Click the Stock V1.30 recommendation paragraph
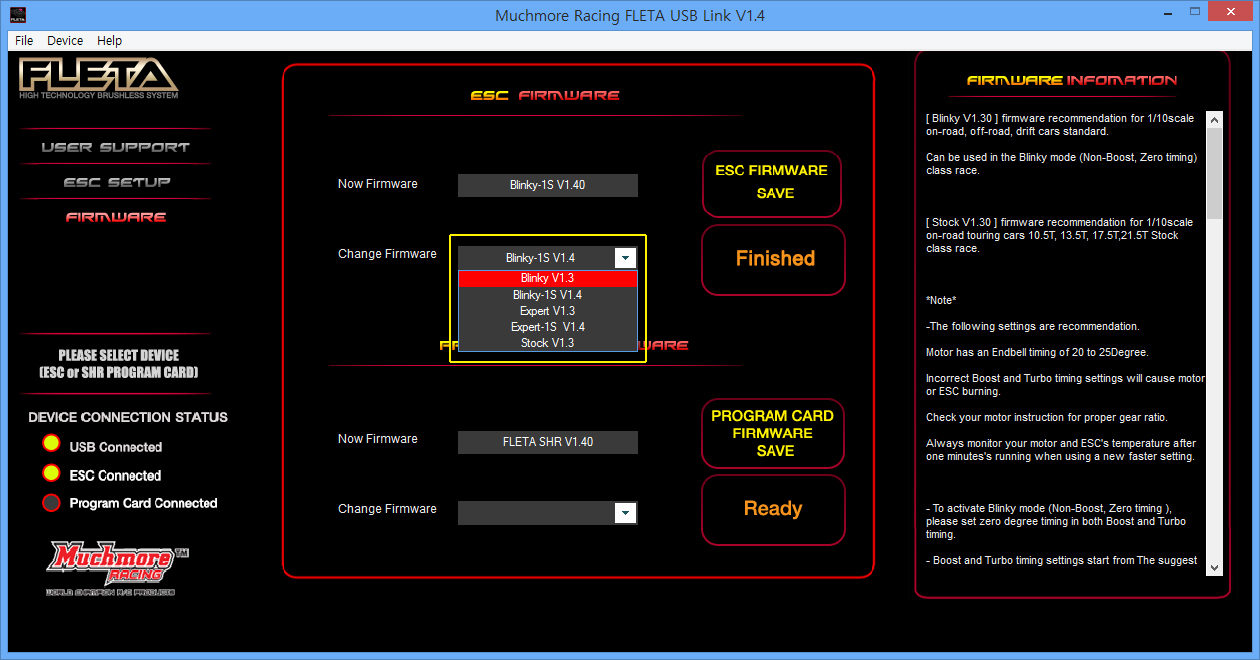This screenshot has width=1260, height=660. [1059, 235]
